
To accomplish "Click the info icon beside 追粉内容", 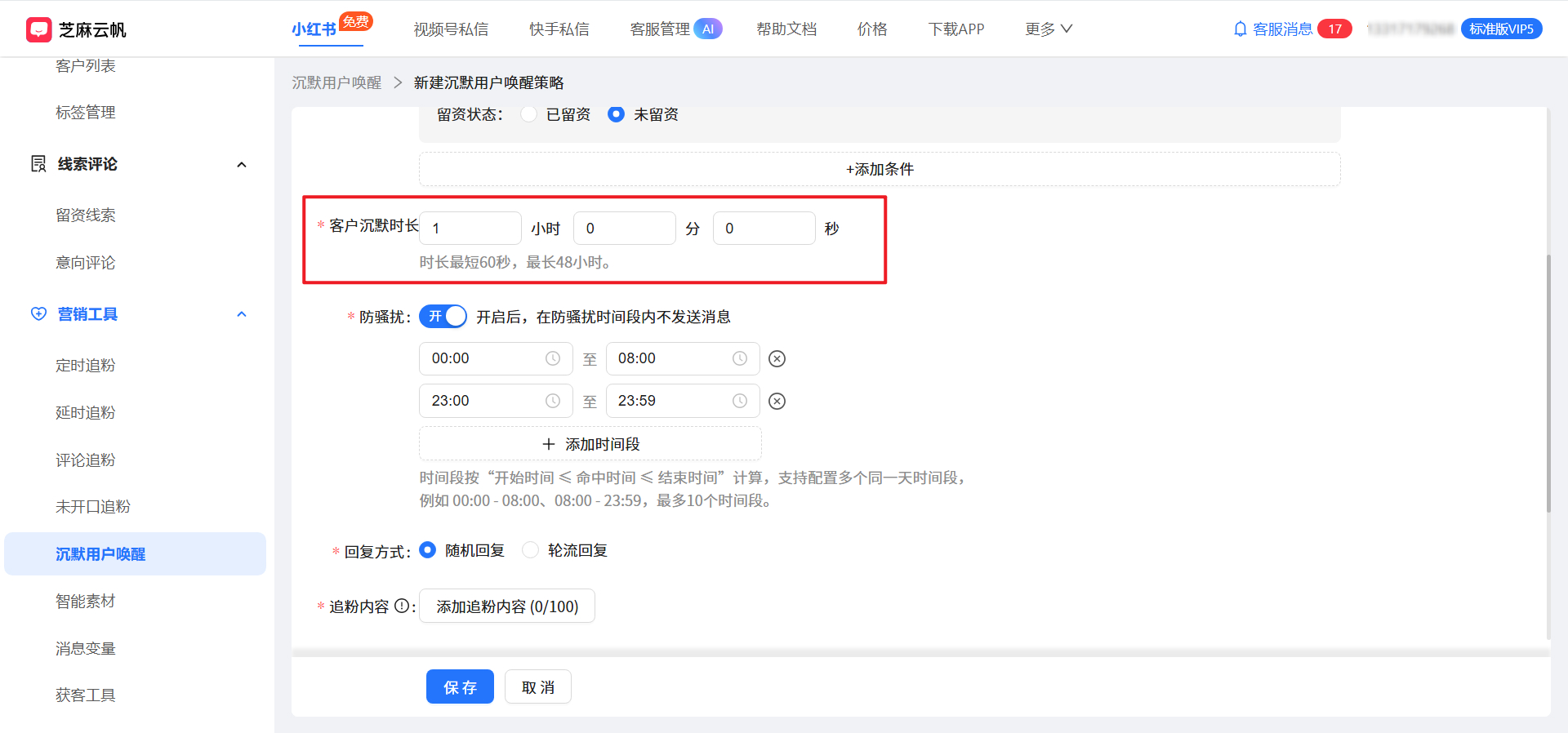I will [x=402, y=606].
